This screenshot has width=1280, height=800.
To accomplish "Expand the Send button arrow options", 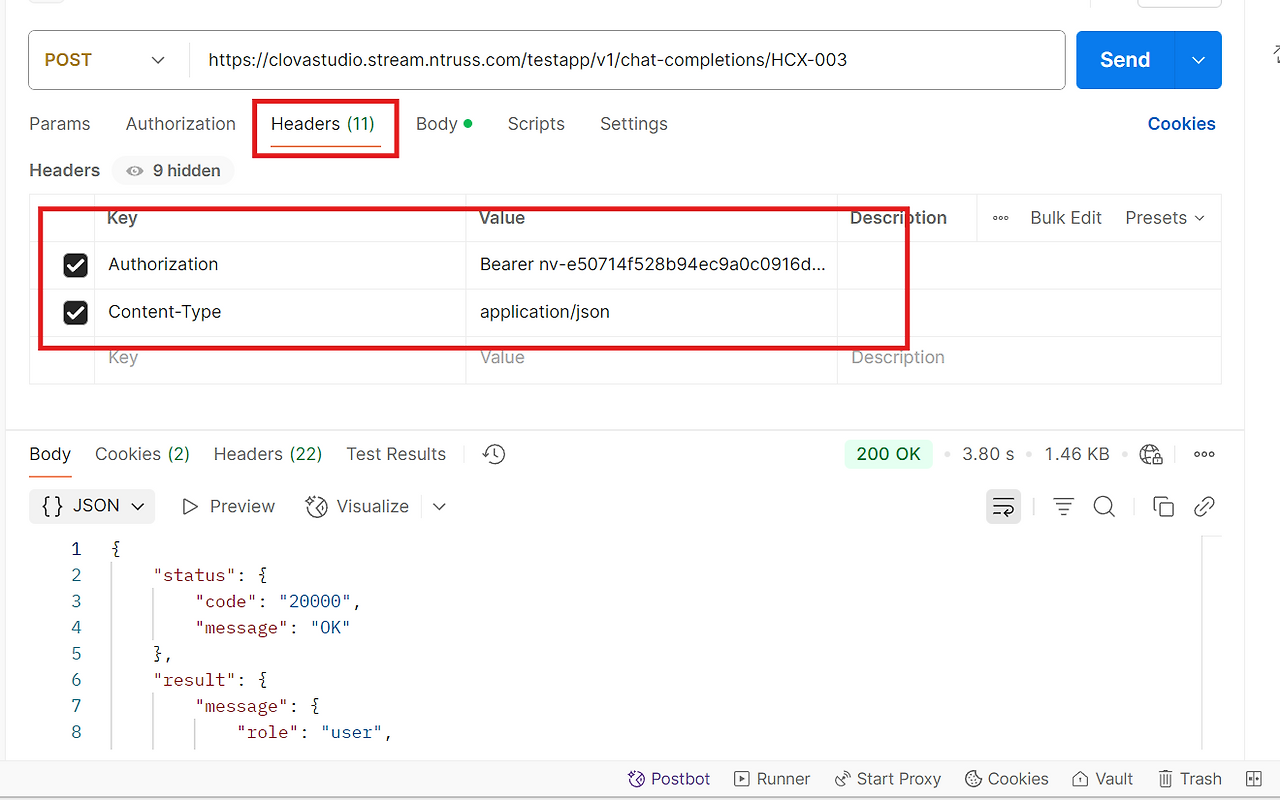I will click(x=1198, y=60).
